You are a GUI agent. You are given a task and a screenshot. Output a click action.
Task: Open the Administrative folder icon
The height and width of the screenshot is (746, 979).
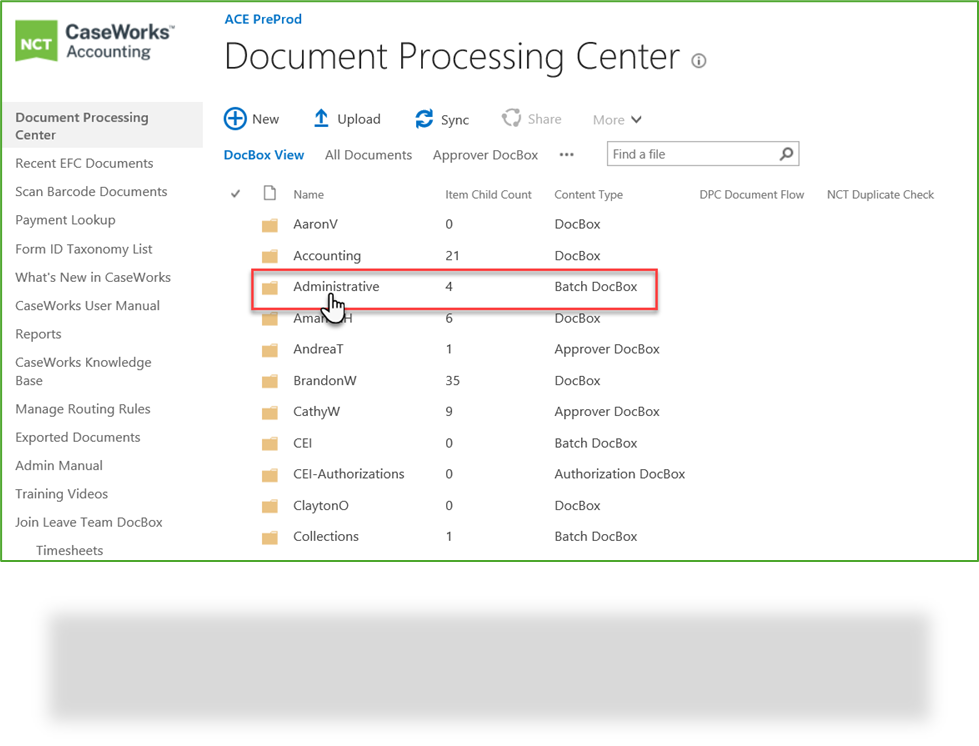coord(270,286)
